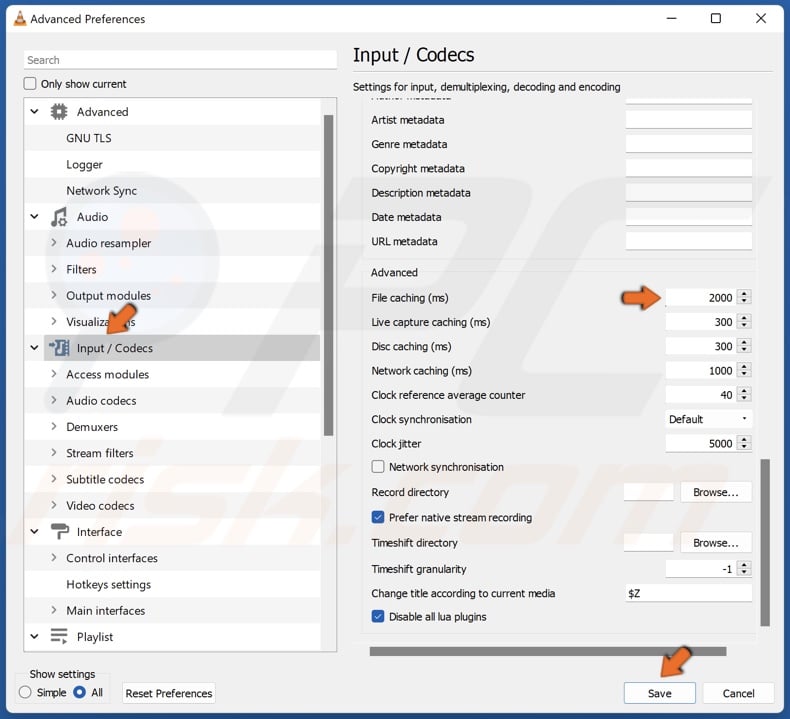
Task: Click the Reset Preferences button
Action: [x=169, y=693]
